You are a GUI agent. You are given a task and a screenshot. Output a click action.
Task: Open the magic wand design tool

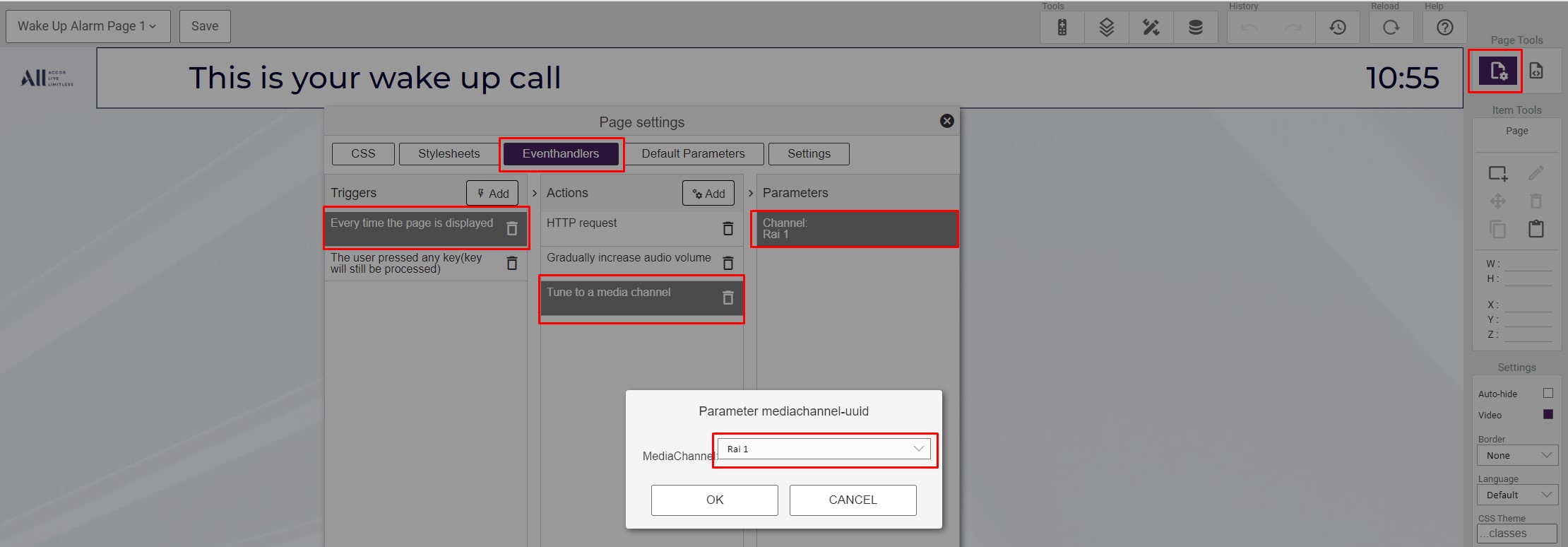1151,28
